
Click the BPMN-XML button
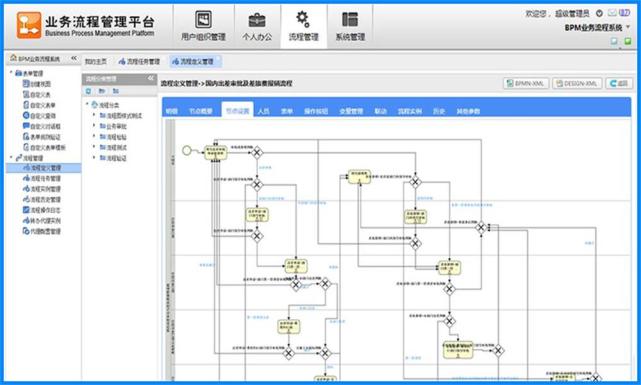tap(526, 83)
